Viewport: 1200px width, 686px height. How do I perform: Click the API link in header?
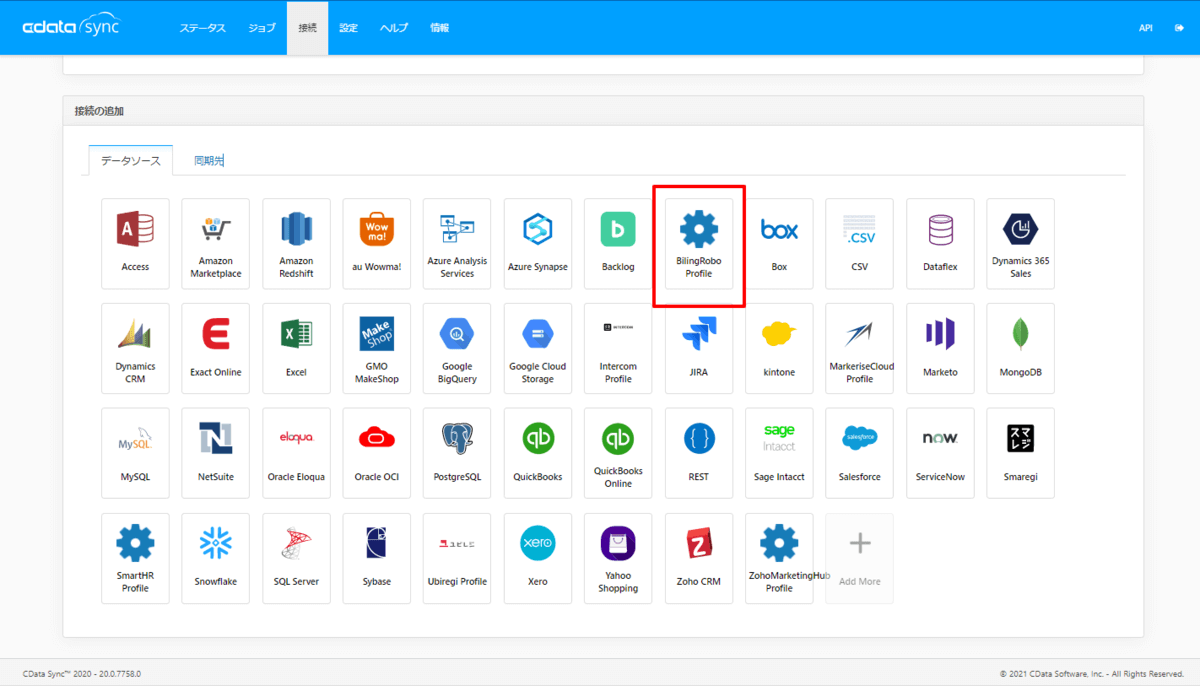pos(1146,28)
